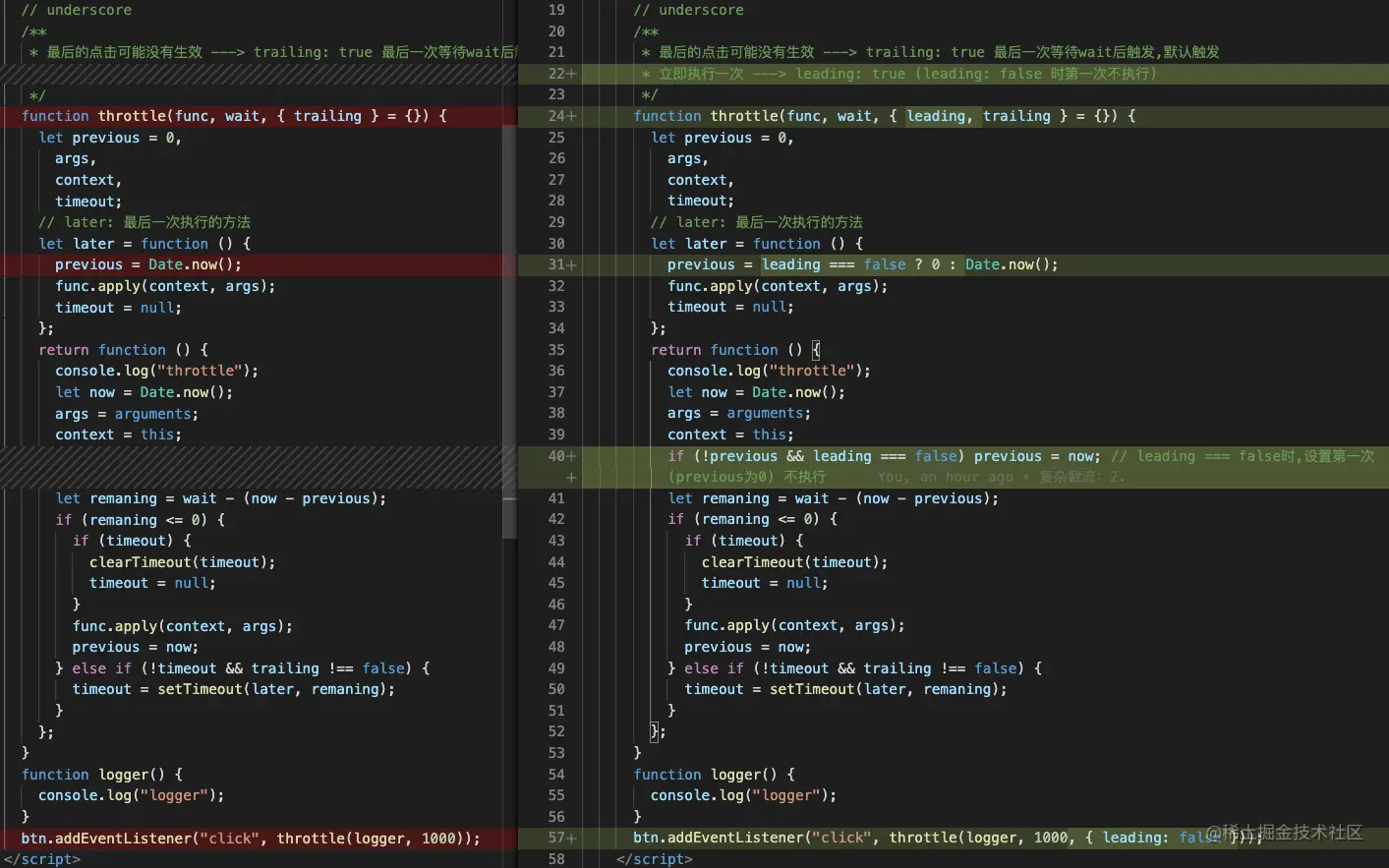Click "timeout = null;" on line 33
This screenshot has height=868, width=1389.
click(731, 307)
